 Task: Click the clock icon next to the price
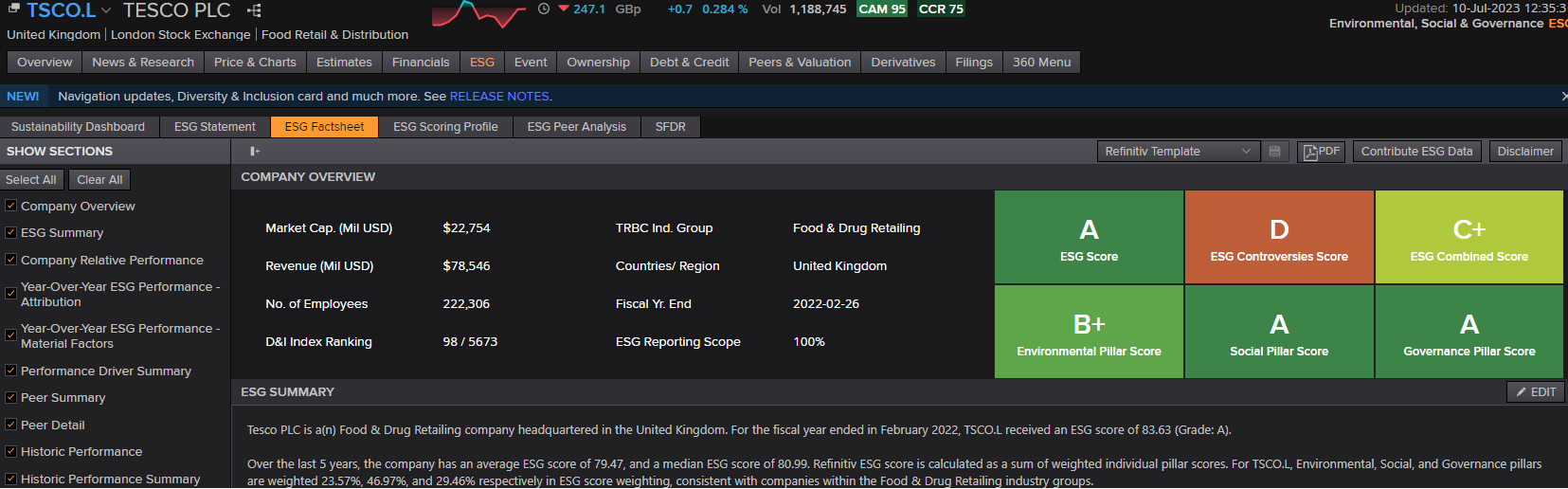(x=544, y=9)
